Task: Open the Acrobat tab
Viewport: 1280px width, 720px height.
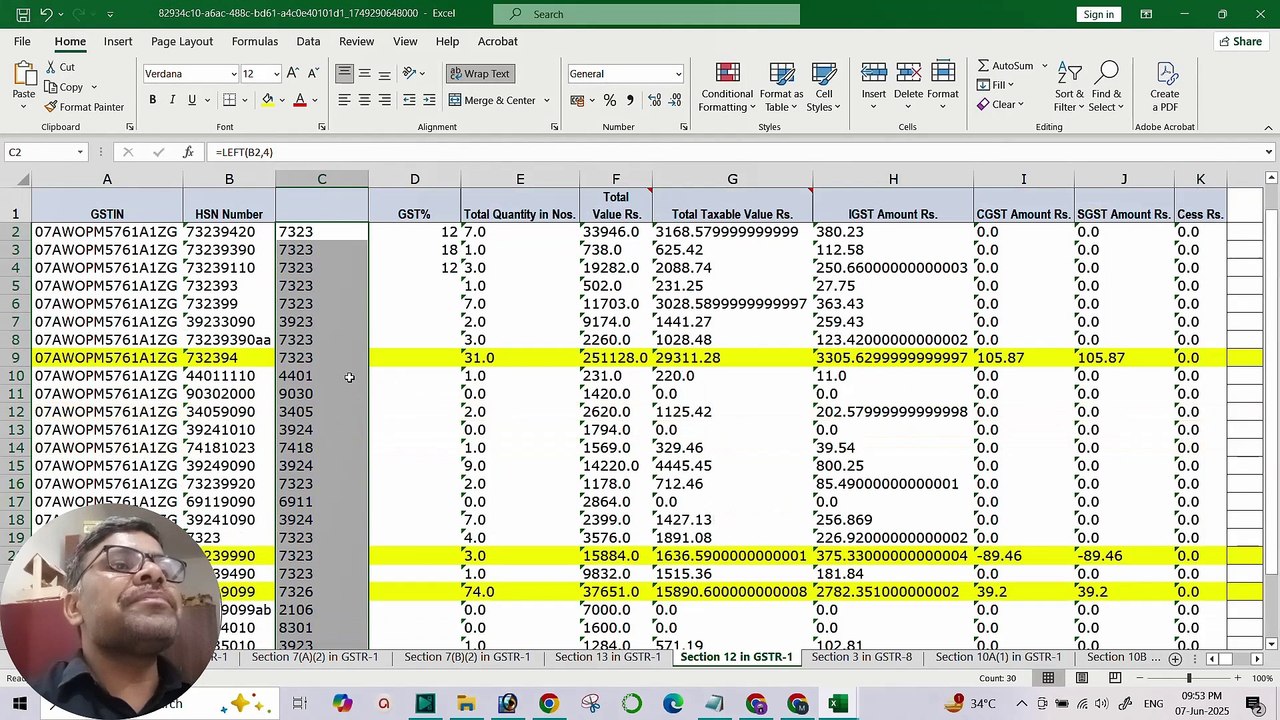Action: click(x=497, y=41)
